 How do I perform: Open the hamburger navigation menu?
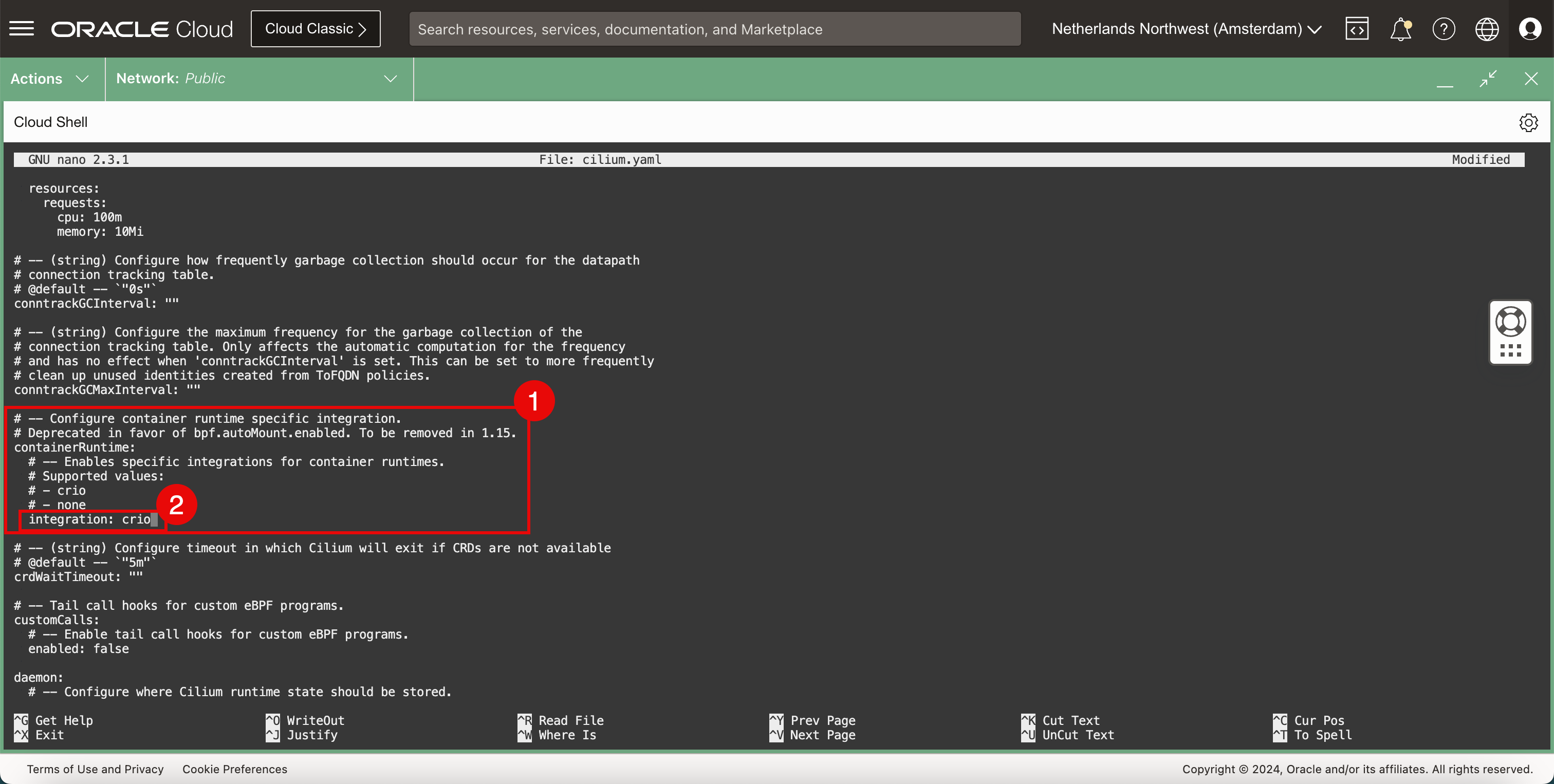click(22, 28)
